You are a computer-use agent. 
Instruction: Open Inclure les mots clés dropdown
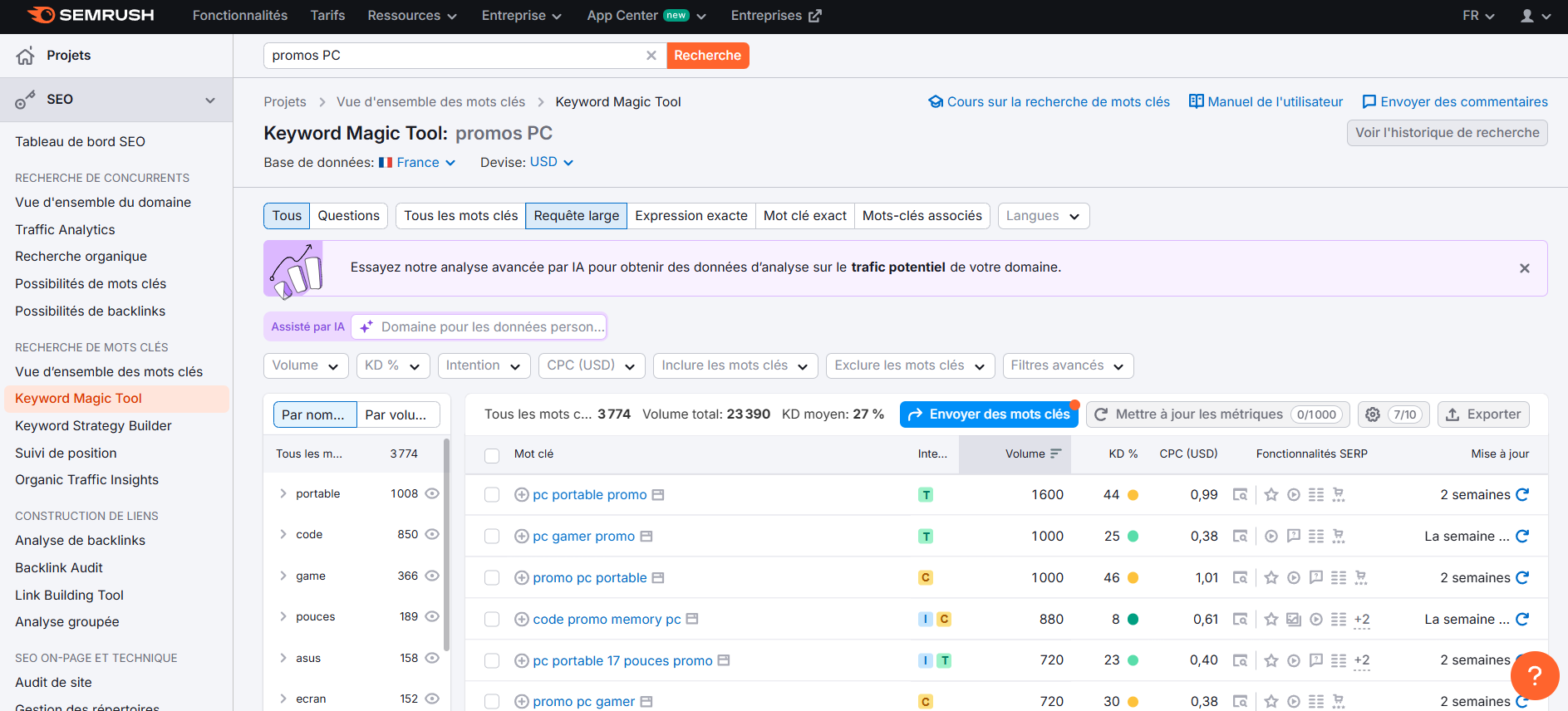[735, 365]
